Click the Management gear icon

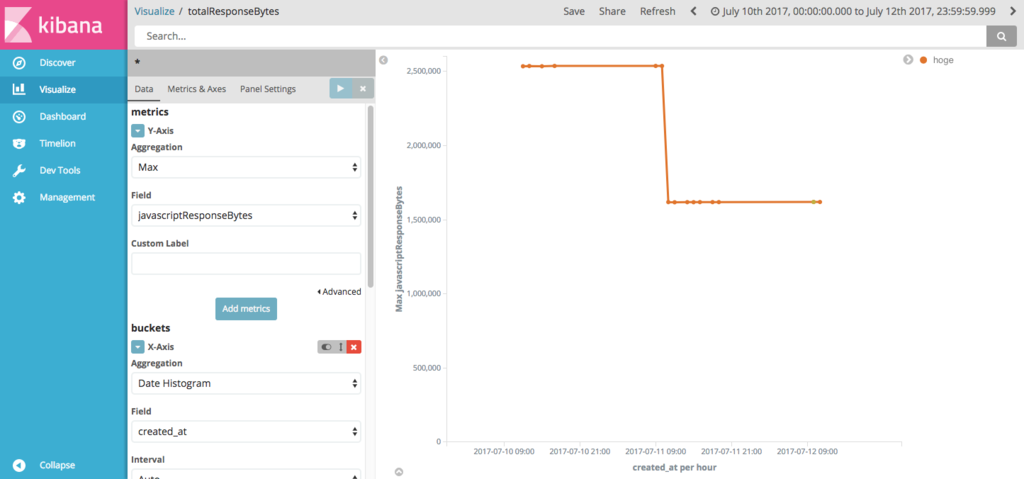(x=20, y=197)
